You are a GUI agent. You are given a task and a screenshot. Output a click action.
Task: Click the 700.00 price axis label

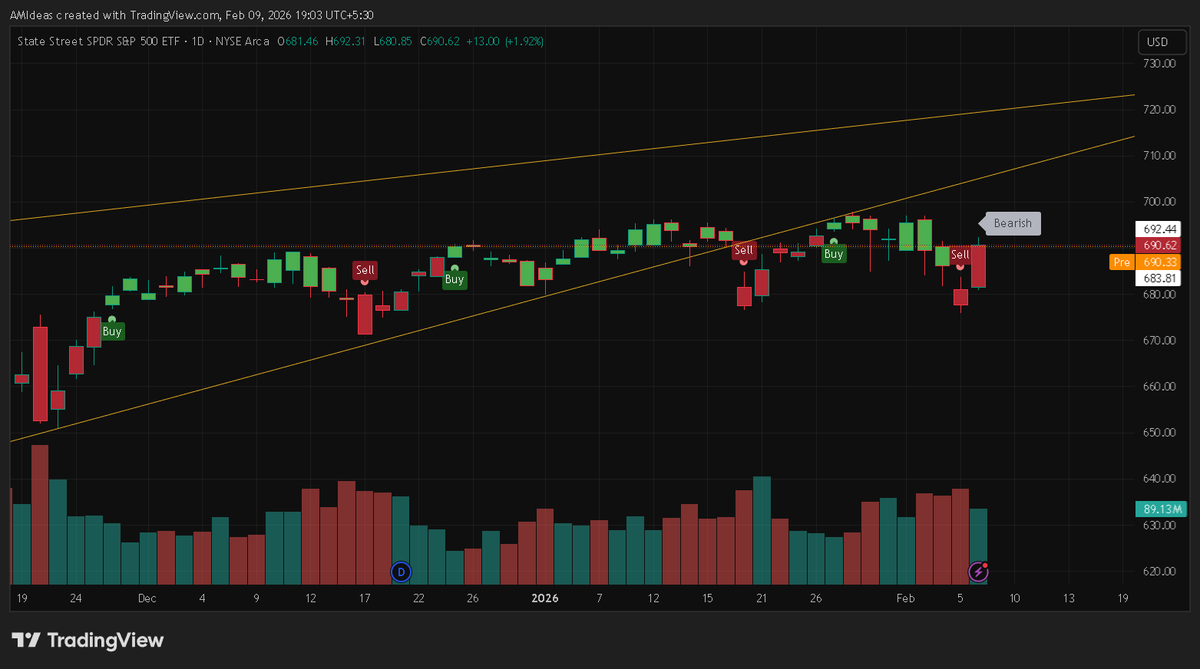point(1160,202)
